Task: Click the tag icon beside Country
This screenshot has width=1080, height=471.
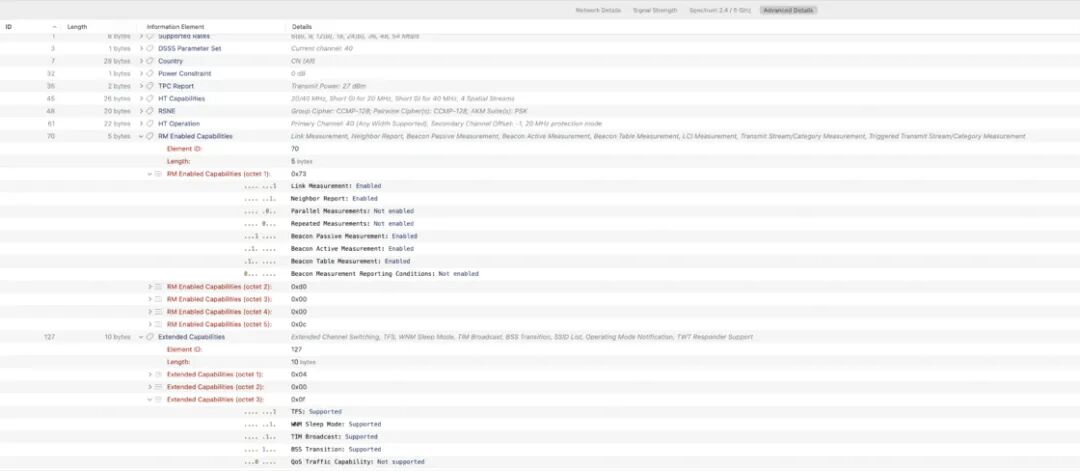Action: point(149,61)
